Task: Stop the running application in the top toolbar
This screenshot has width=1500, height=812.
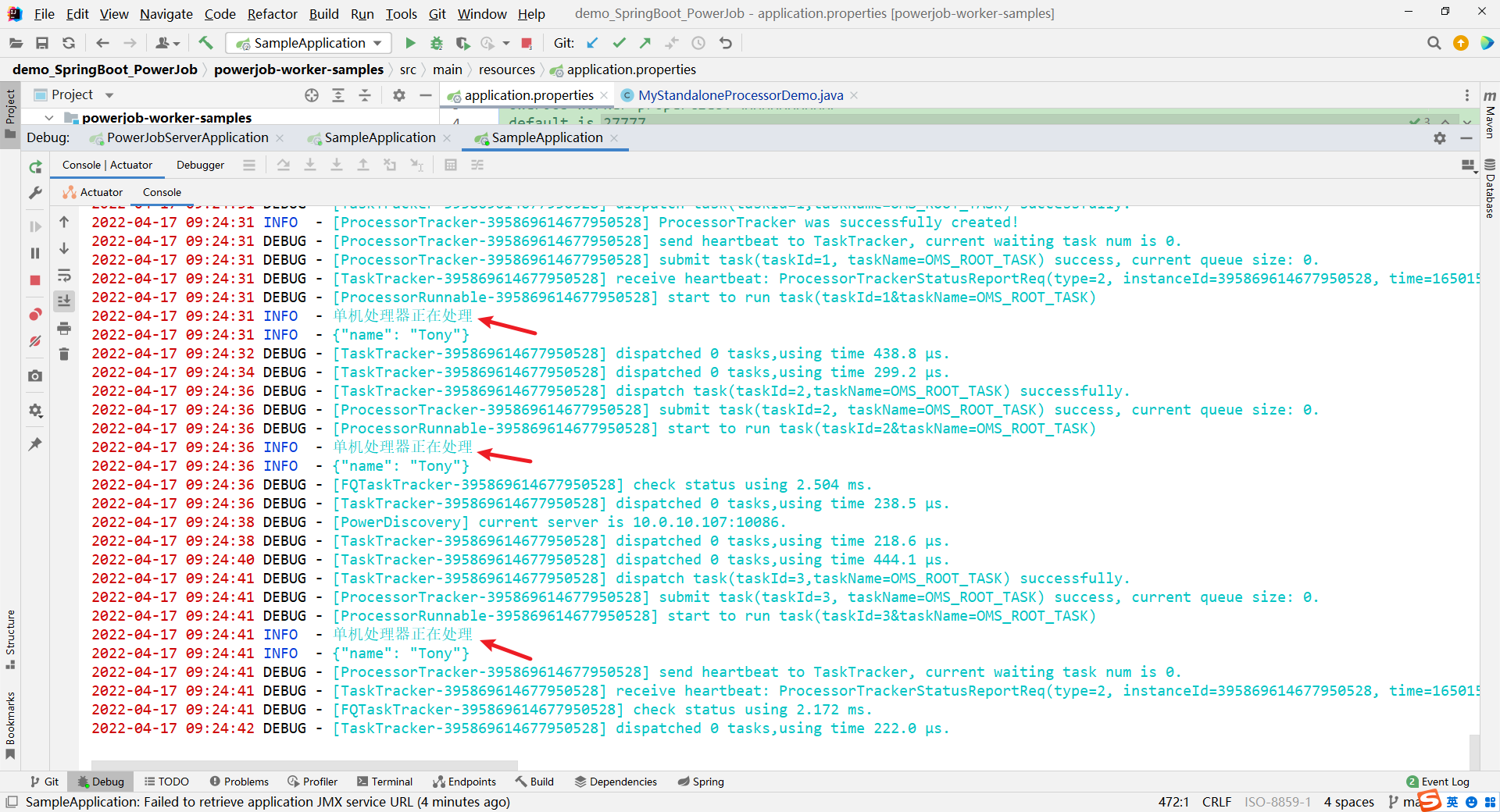Action: (x=527, y=43)
